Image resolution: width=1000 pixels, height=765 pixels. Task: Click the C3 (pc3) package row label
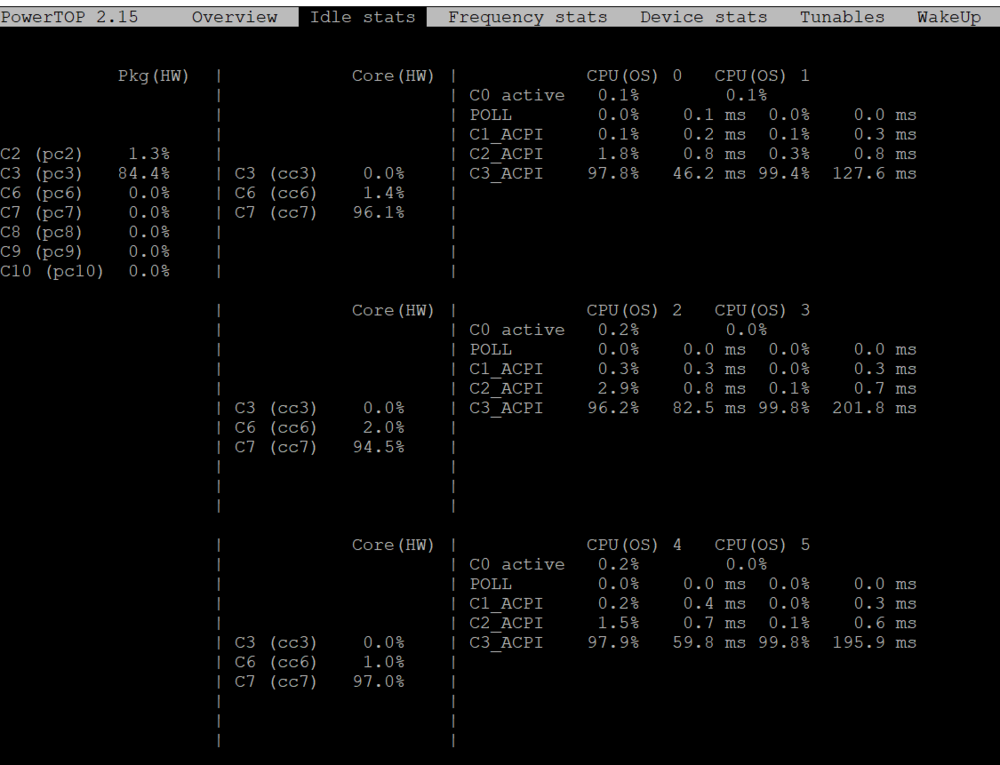coord(41,173)
